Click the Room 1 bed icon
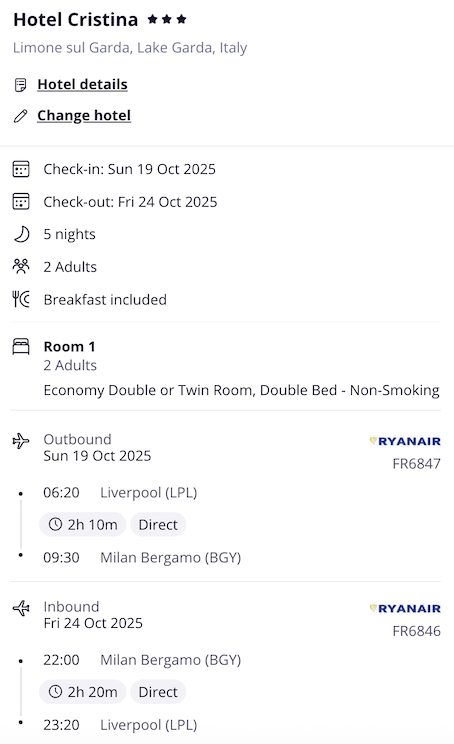This screenshot has width=454, height=744. 21,346
